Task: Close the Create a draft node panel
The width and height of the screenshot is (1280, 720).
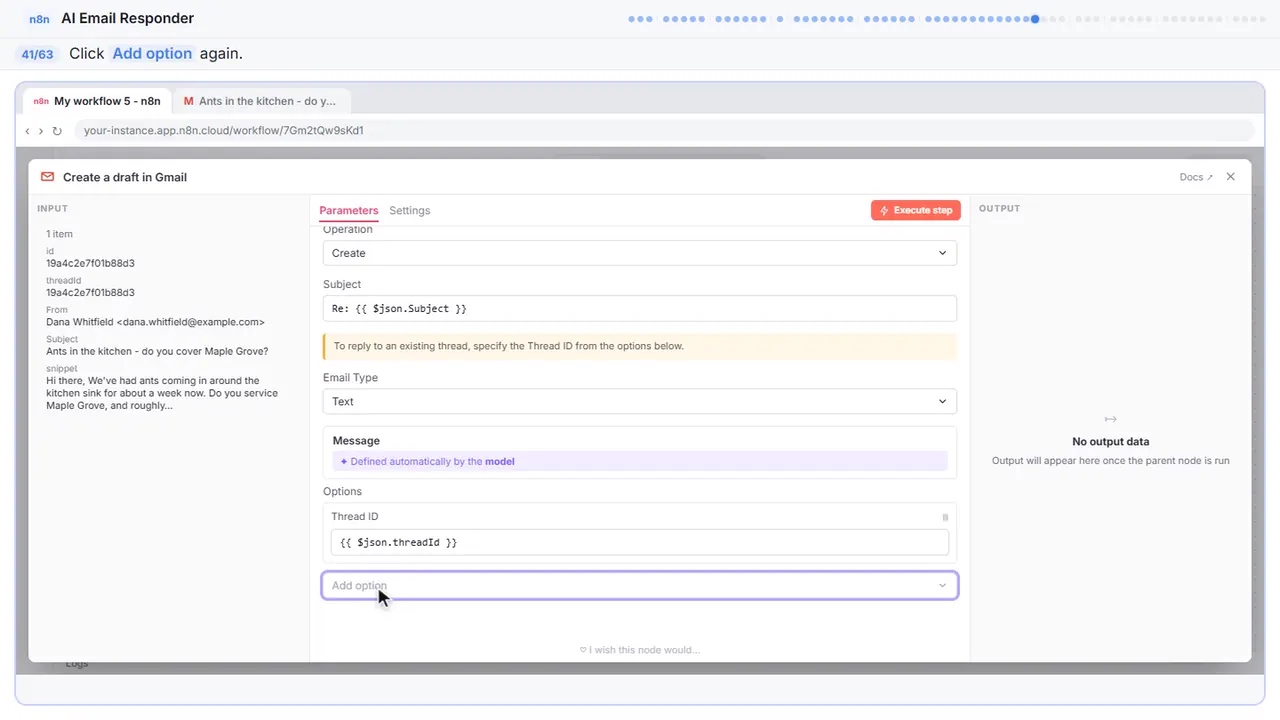Action: click(1231, 177)
